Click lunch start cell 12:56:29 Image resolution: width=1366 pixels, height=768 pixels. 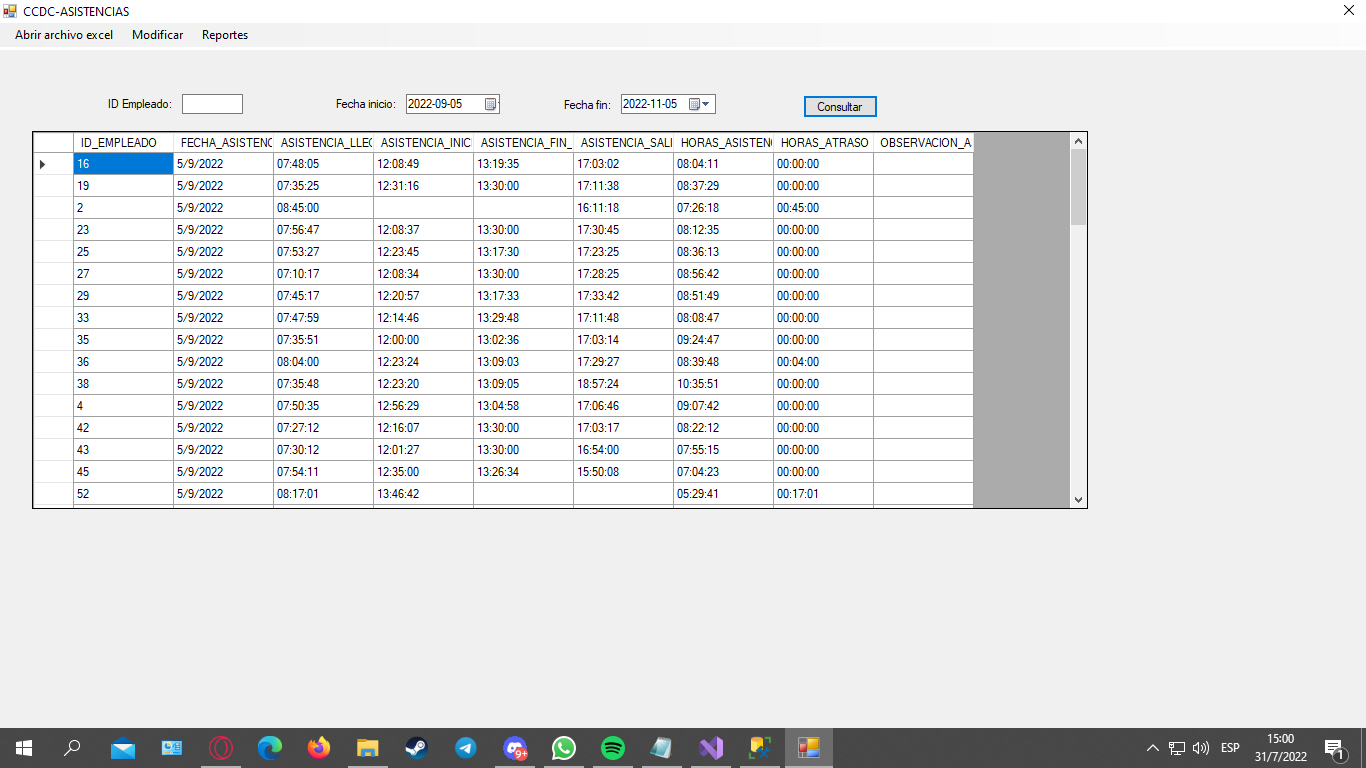click(423, 406)
